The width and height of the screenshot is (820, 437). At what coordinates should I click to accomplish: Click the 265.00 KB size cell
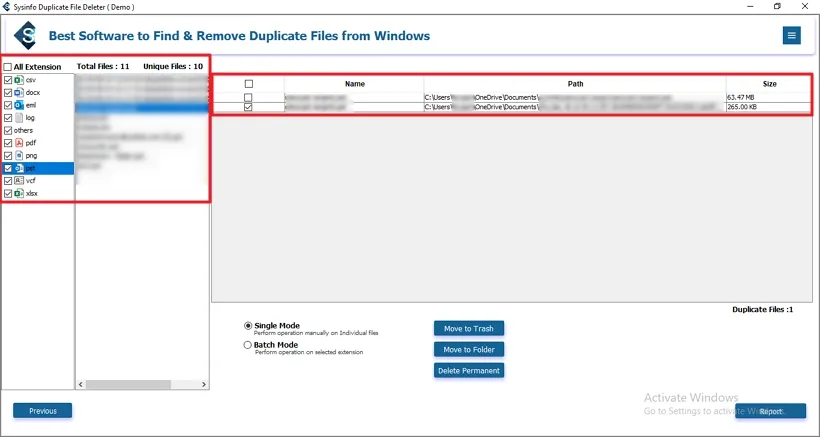[769, 107]
